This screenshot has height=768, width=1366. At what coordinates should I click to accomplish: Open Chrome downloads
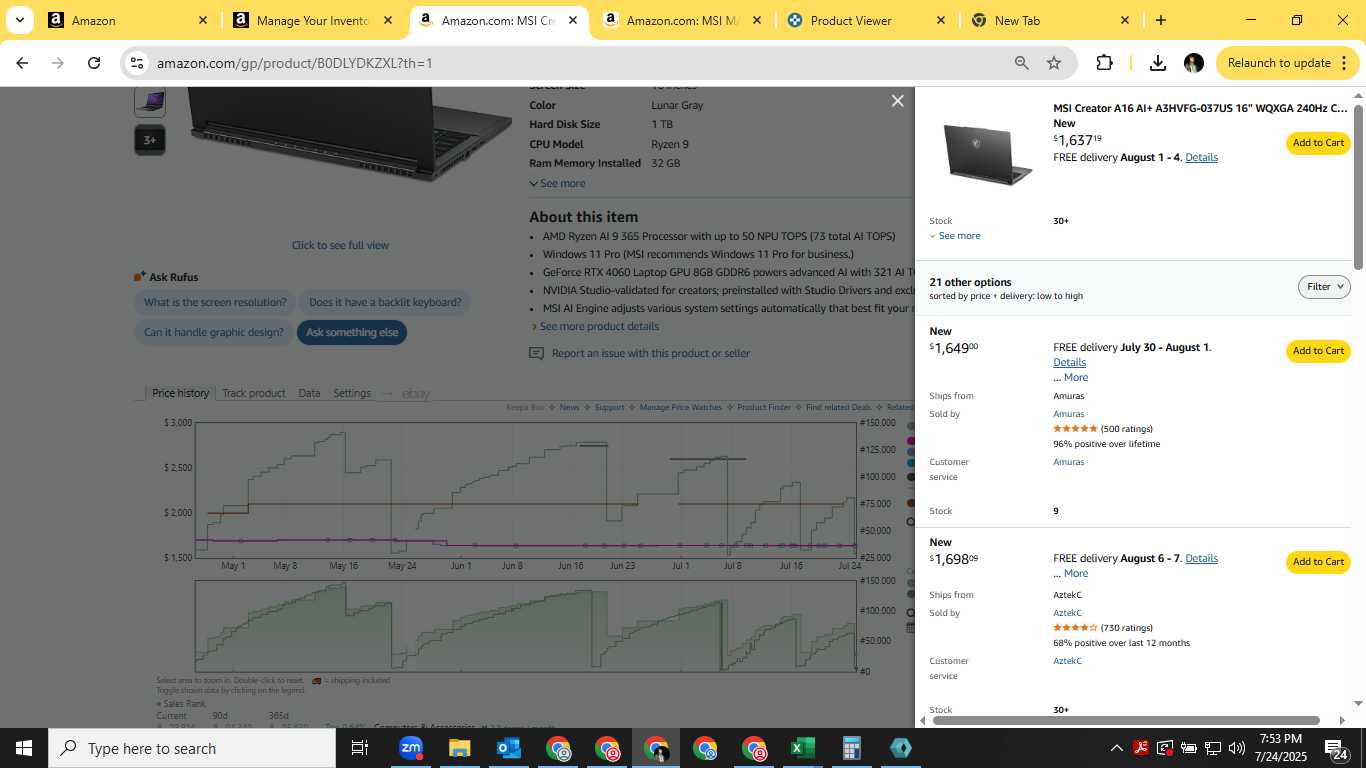[x=1158, y=63]
